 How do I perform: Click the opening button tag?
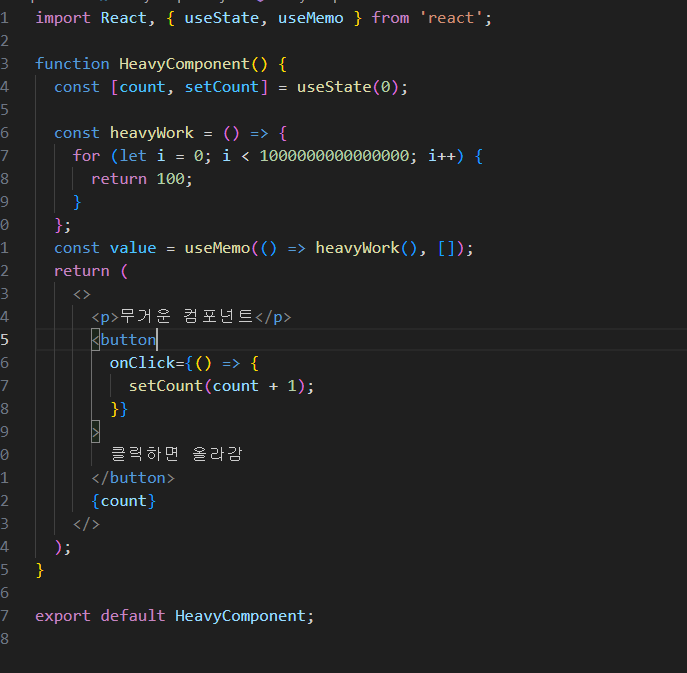pos(124,340)
